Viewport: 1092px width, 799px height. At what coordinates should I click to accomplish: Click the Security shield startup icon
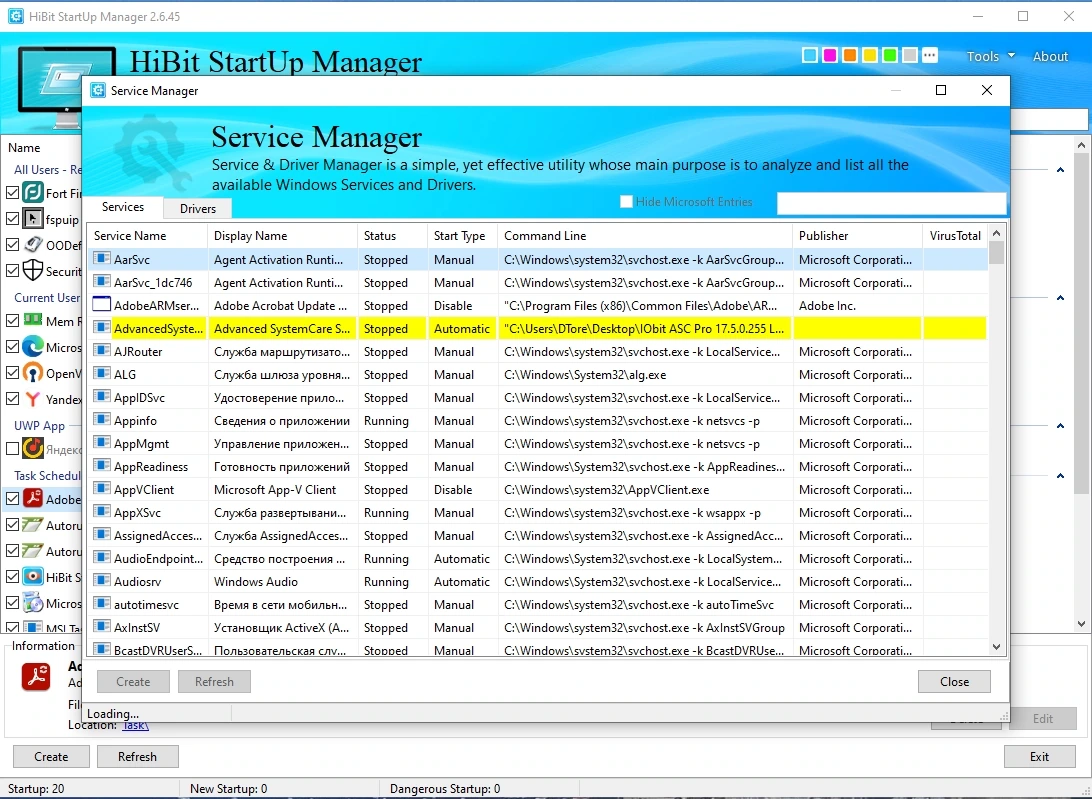33,270
